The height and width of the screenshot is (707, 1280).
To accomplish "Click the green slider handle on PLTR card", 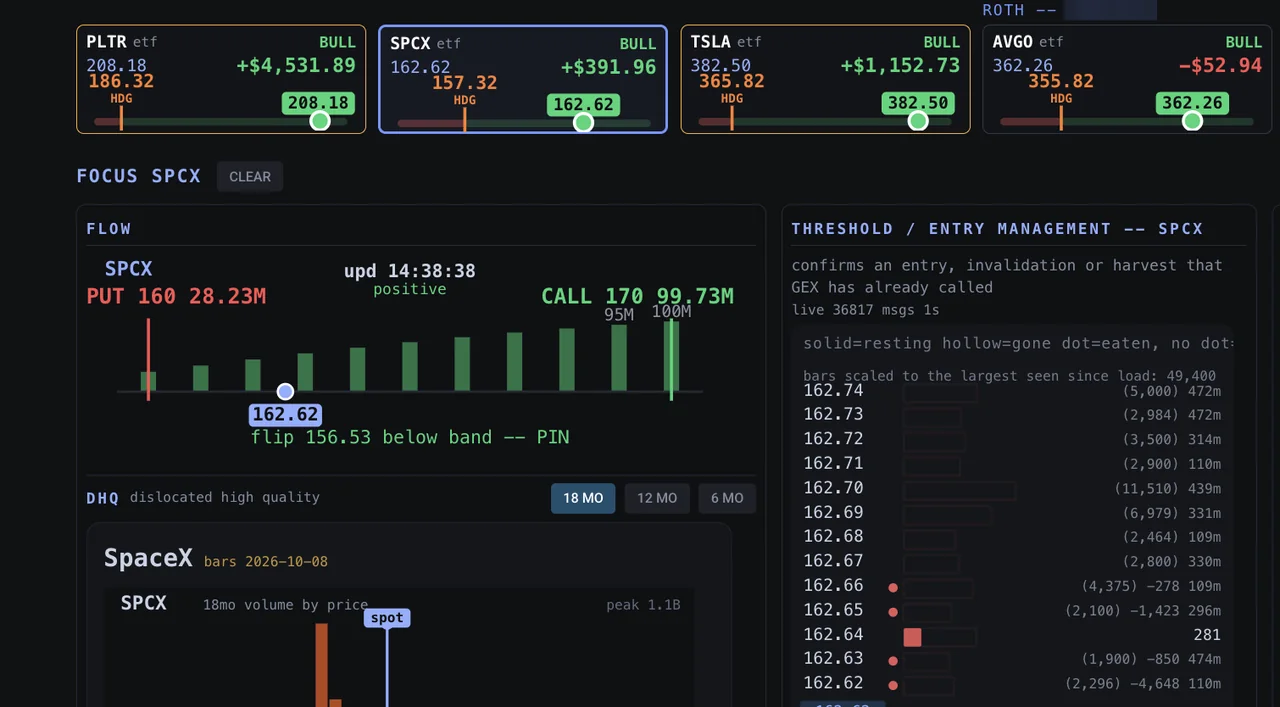I will coord(320,121).
